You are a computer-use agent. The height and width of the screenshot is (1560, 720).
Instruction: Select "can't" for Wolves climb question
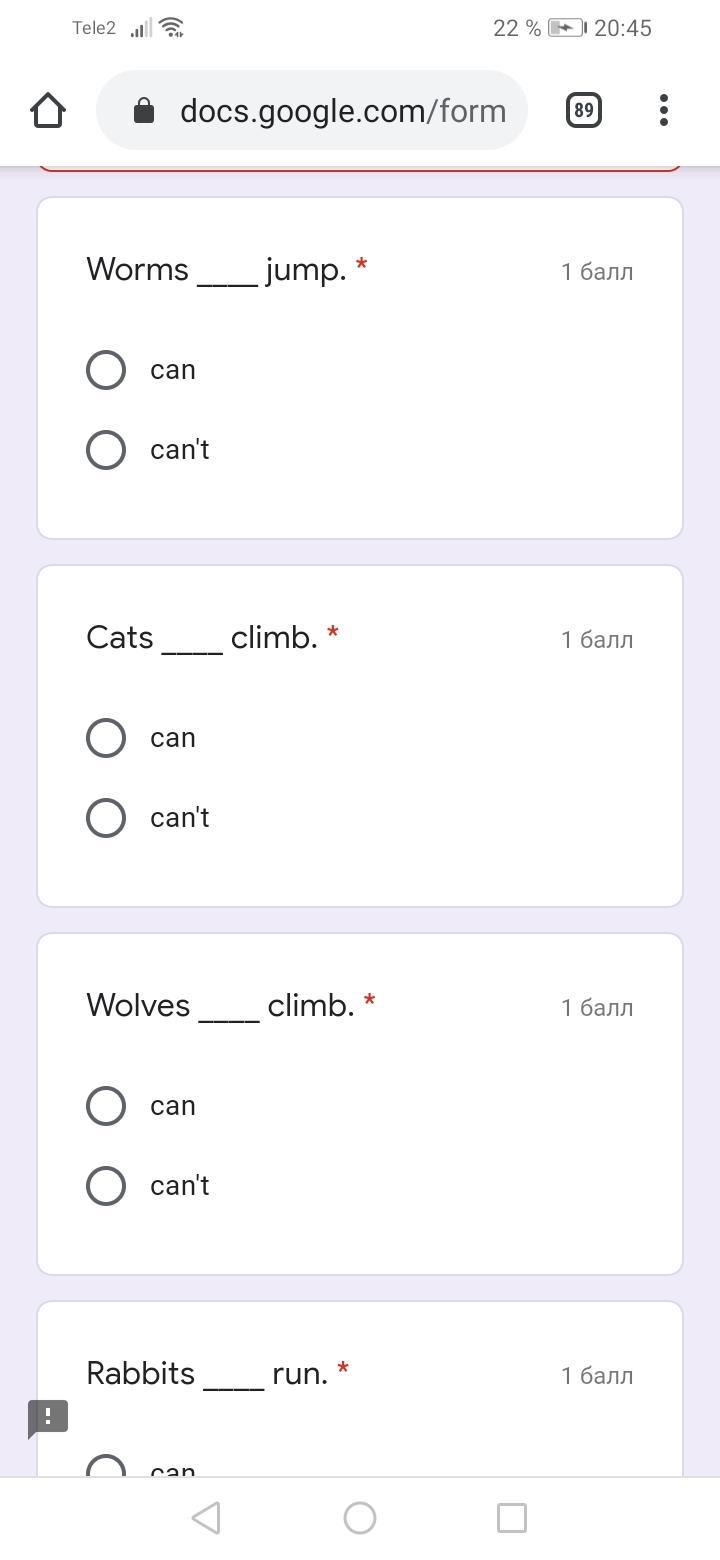106,1186
